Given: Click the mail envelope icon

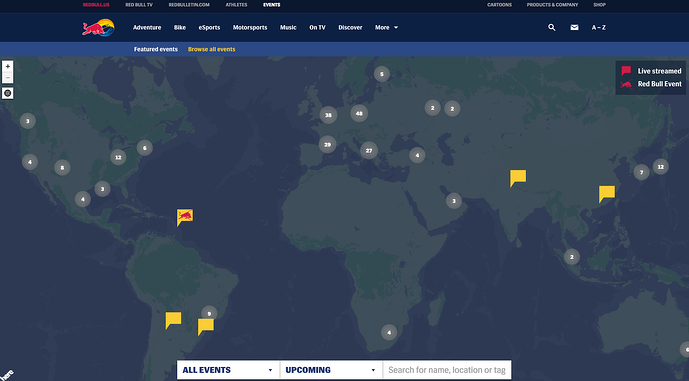Looking at the screenshot, I should (x=574, y=27).
